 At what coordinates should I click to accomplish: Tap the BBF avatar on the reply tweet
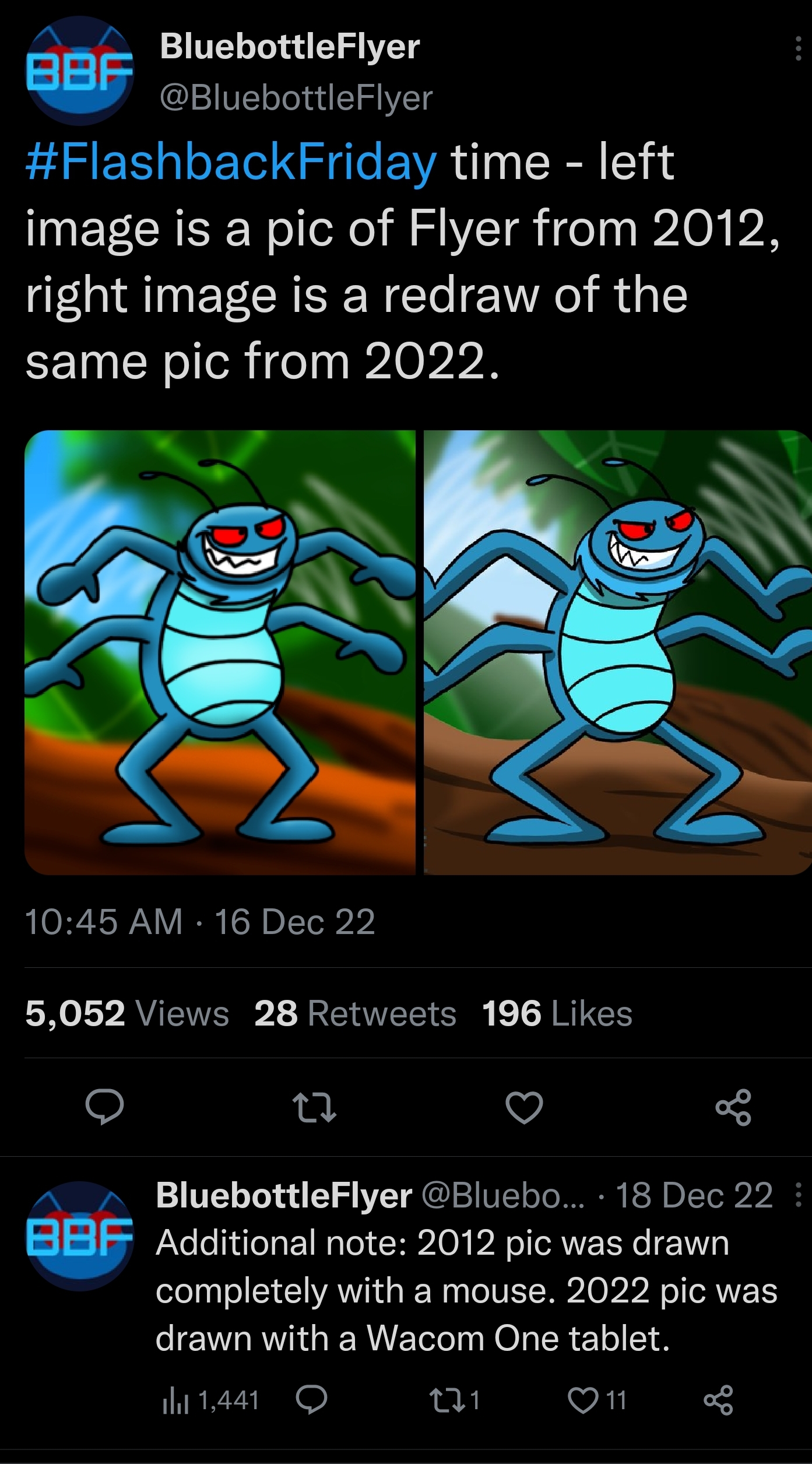(80, 1235)
